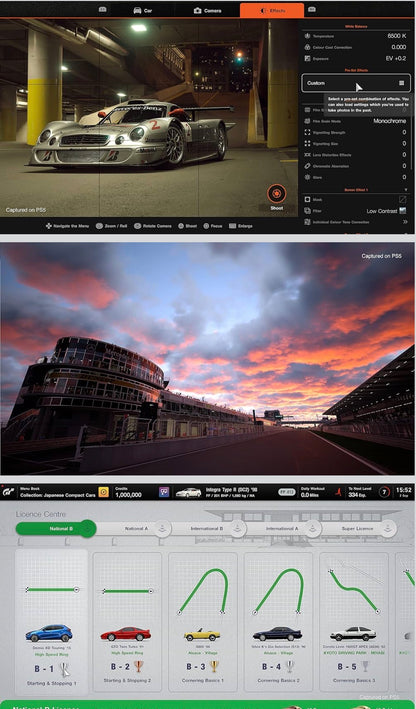The image size is (416, 709).
Task: Click the shoulder-button icon right of Effects
Action: (x=312, y=9)
